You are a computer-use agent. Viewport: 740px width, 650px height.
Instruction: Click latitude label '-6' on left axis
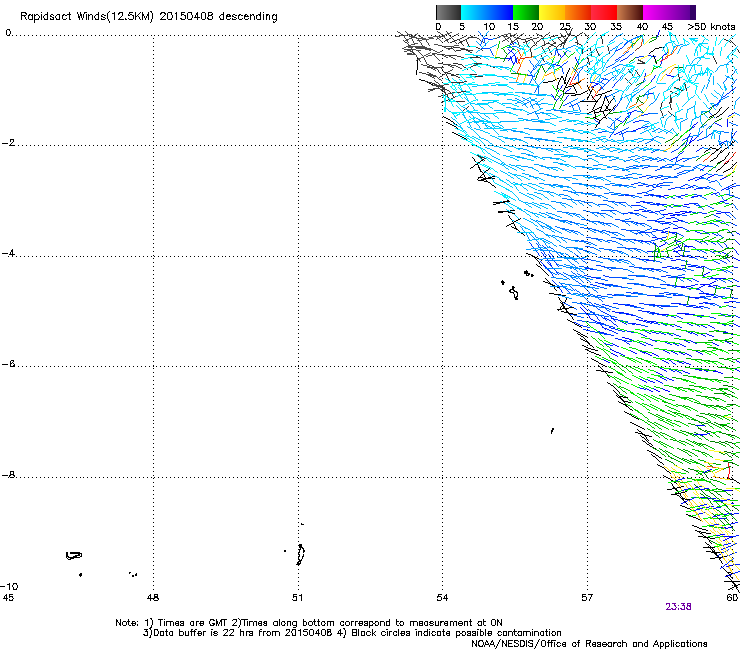(x=8, y=364)
